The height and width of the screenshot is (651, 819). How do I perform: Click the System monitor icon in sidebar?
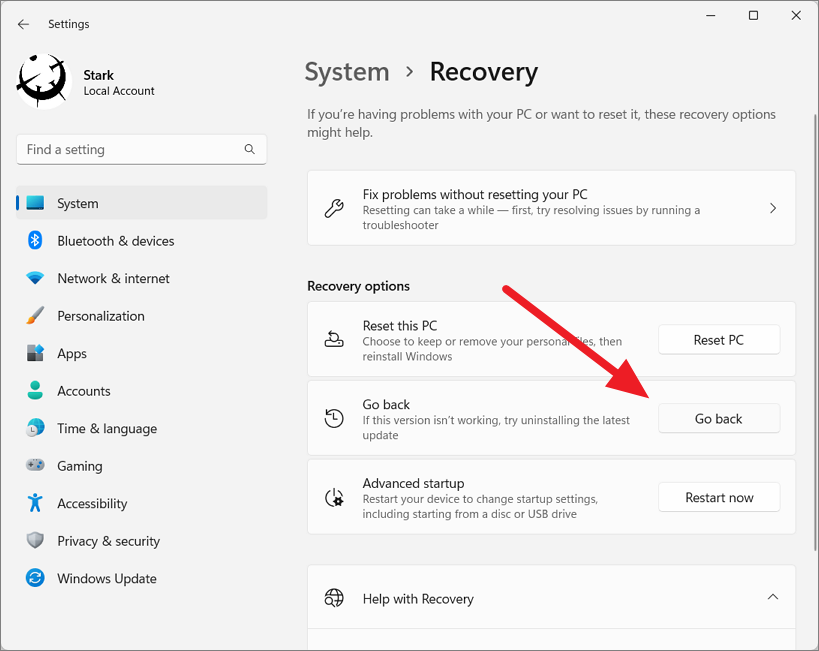pos(35,203)
